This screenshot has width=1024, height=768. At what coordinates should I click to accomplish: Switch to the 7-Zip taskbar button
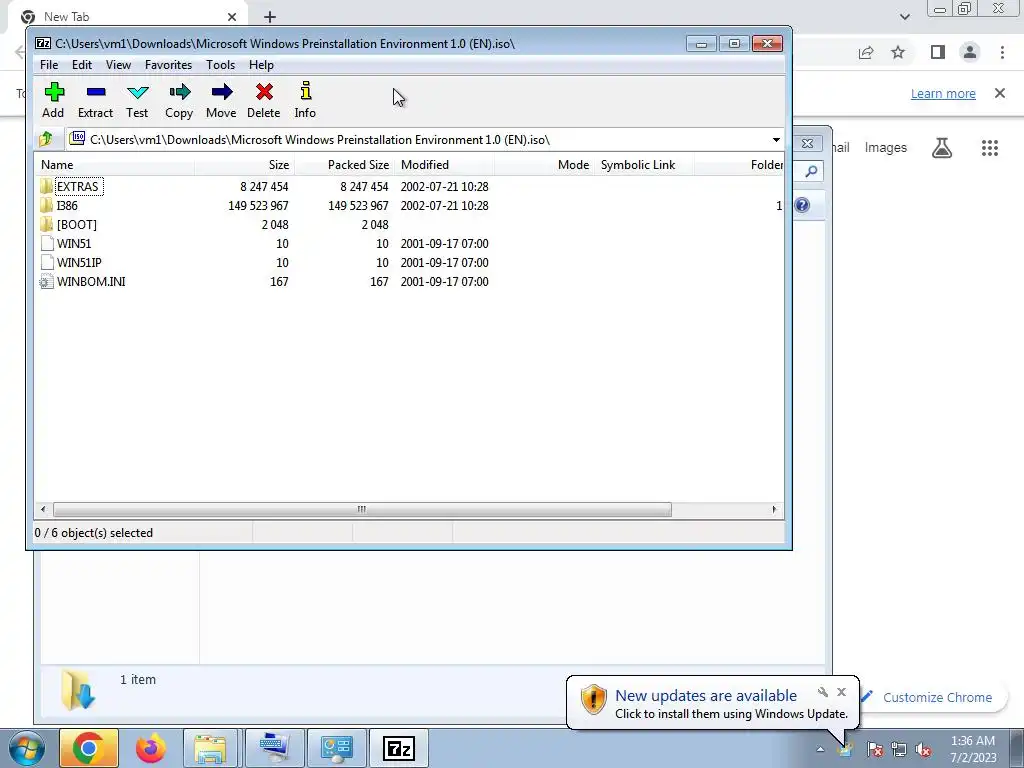(x=398, y=748)
